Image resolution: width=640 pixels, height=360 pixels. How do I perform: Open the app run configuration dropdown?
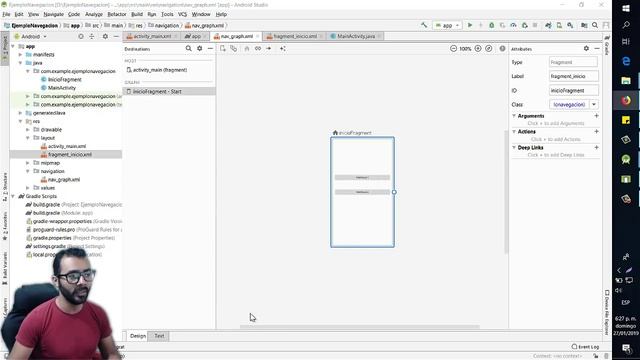point(448,25)
